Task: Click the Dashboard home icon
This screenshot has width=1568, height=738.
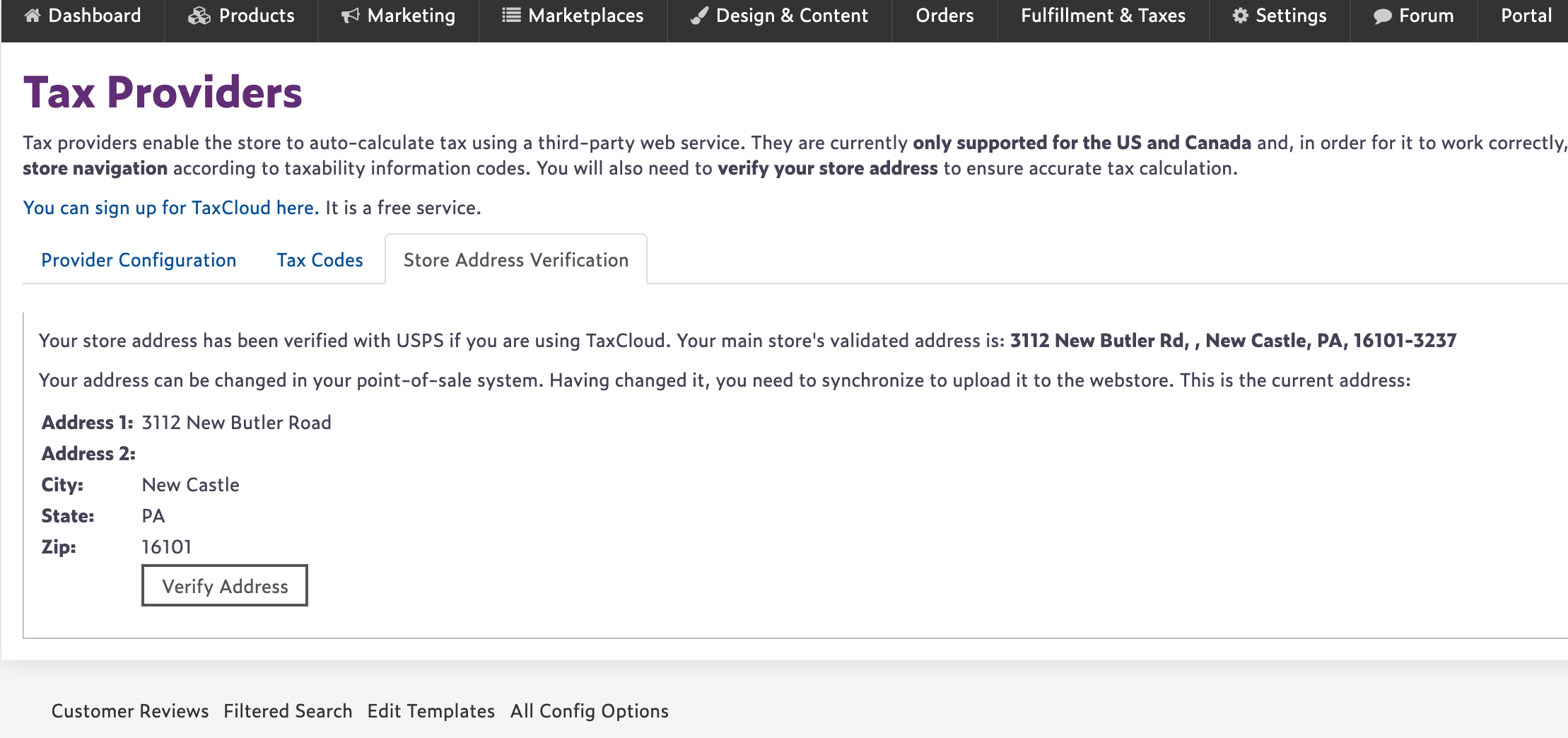Action: (33, 16)
